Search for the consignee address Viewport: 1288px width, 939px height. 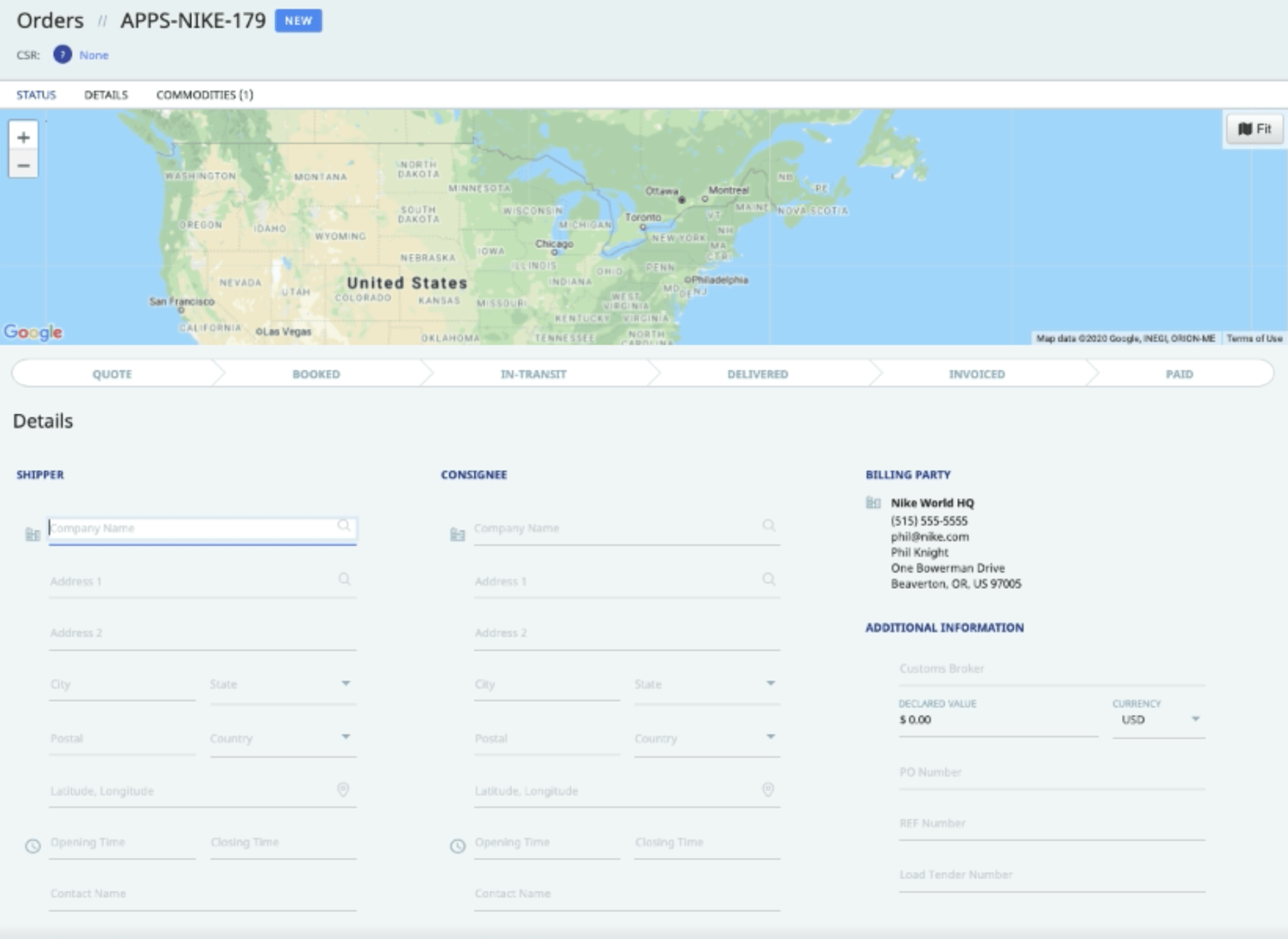click(x=768, y=580)
